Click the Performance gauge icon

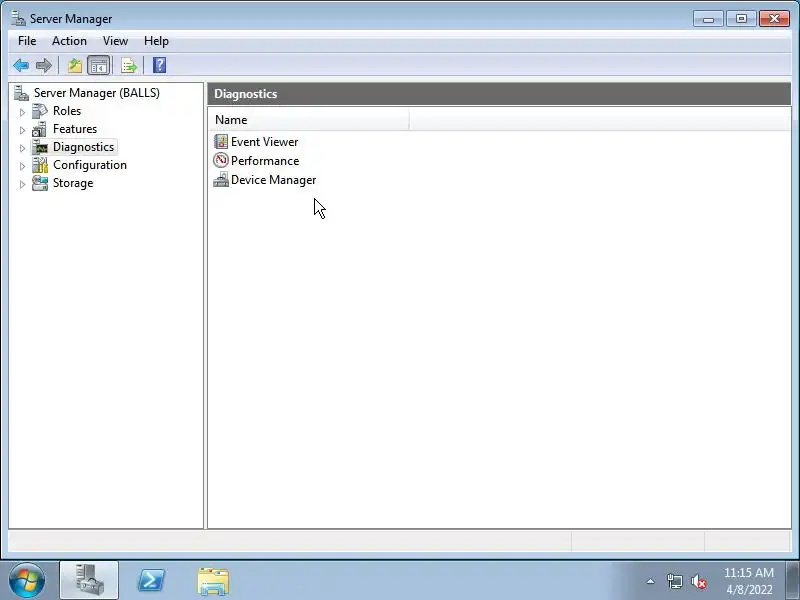[221, 160]
